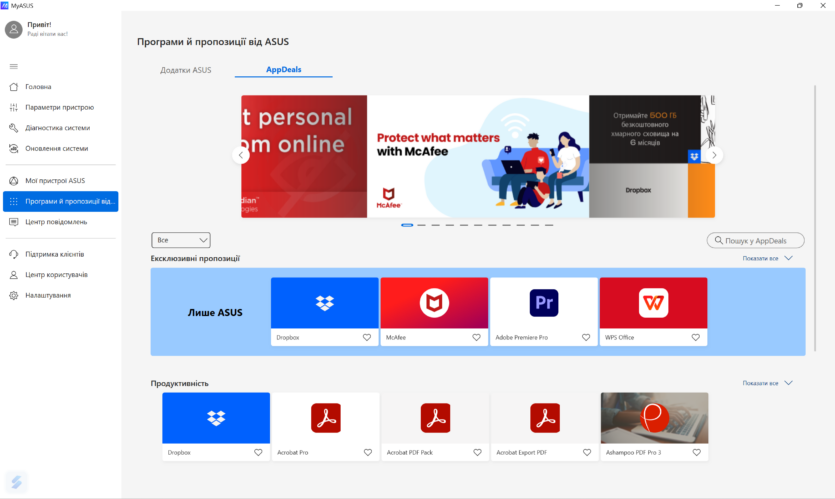Click Оновлення системи refresh icon
Screen dimensions: 835x499
coord(14,149)
